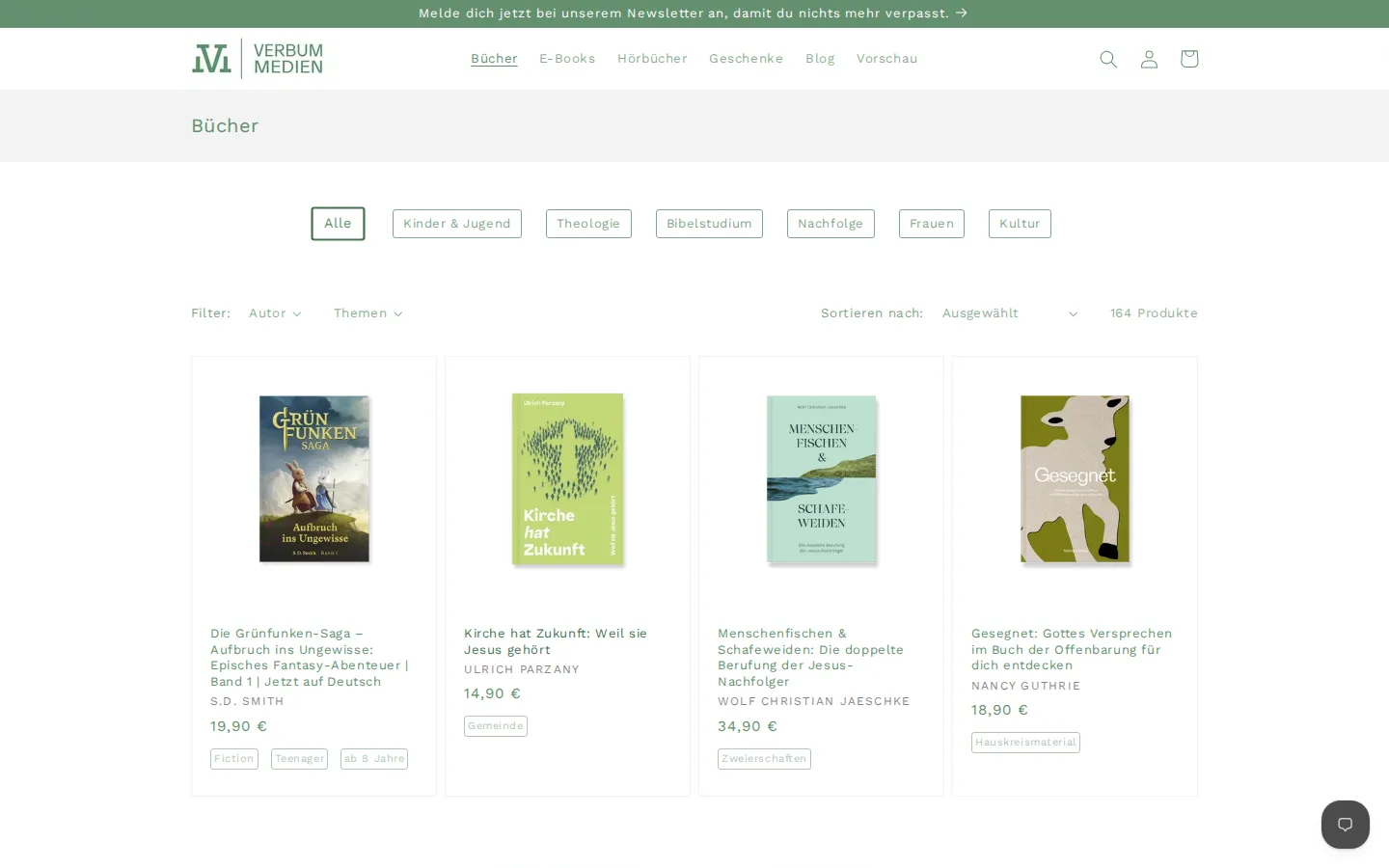Select the Bibelstudium category
1389x868 pixels.
[x=709, y=224]
